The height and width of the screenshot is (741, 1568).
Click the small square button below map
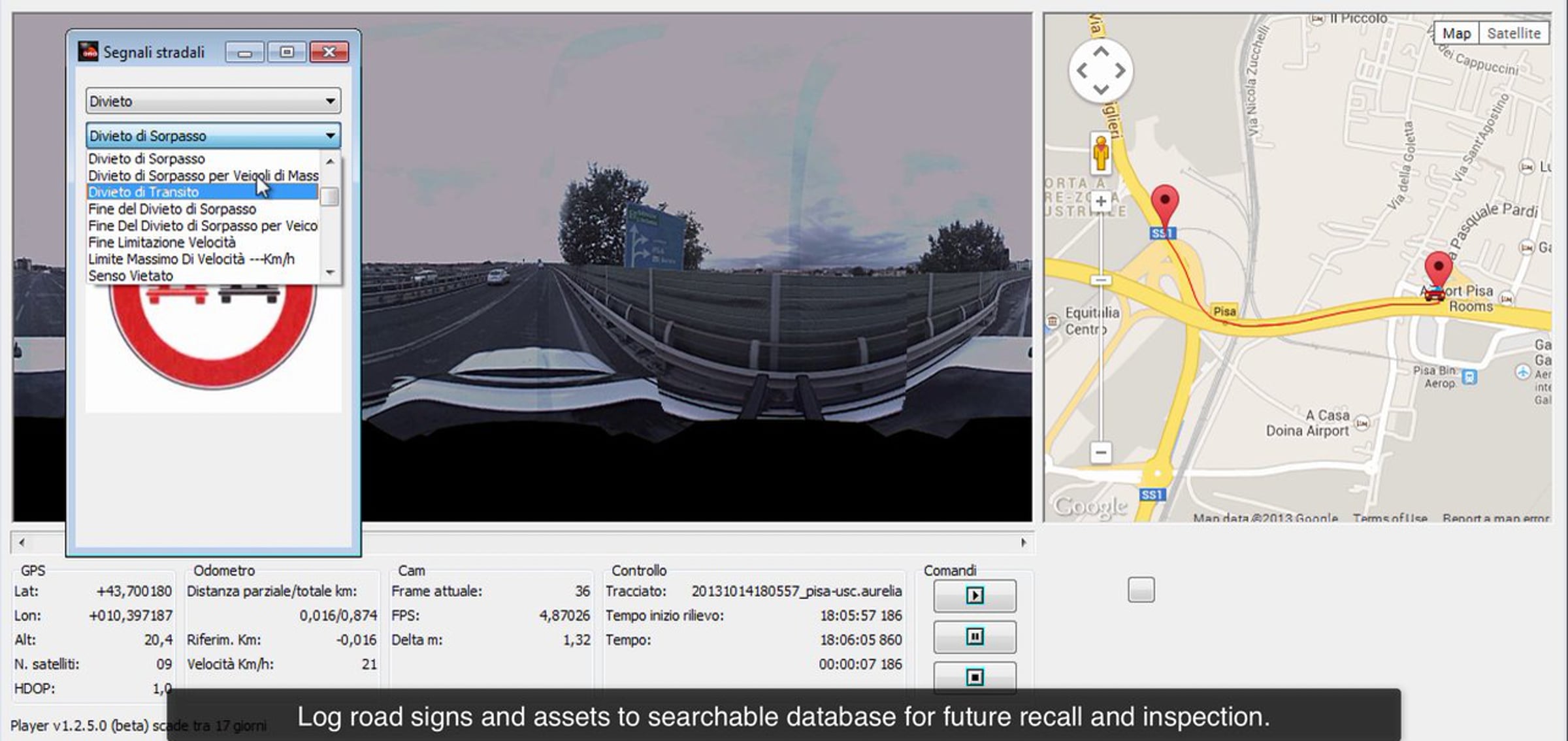click(x=1141, y=589)
